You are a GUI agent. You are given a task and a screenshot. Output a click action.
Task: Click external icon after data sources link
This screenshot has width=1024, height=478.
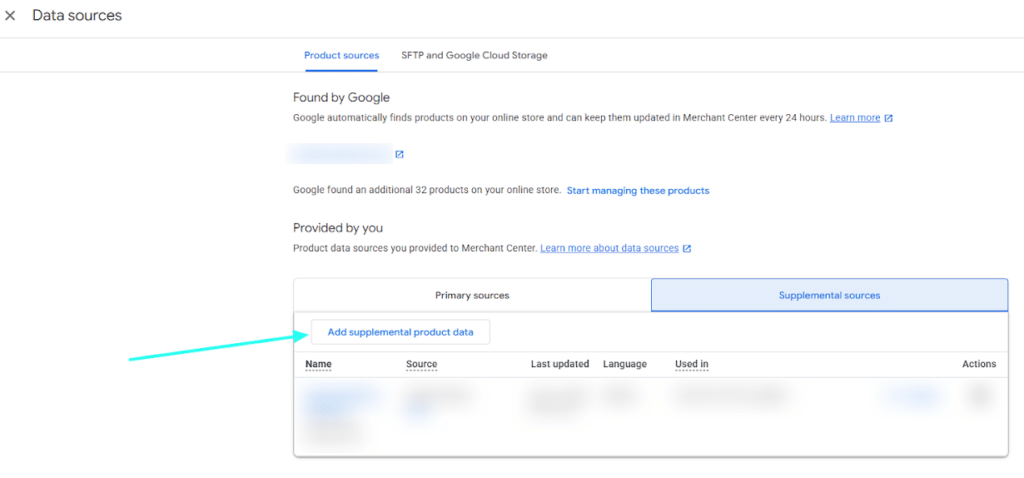pyautogui.click(x=687, y=248)
